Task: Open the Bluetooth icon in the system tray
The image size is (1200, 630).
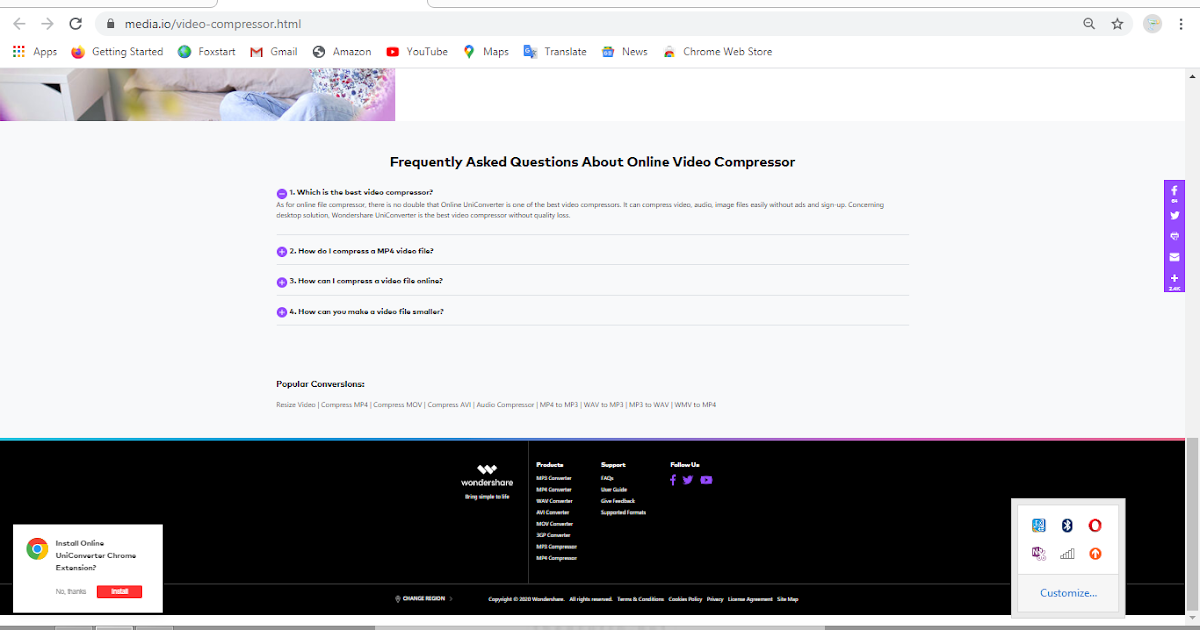Action: [x=1066, y=524]
